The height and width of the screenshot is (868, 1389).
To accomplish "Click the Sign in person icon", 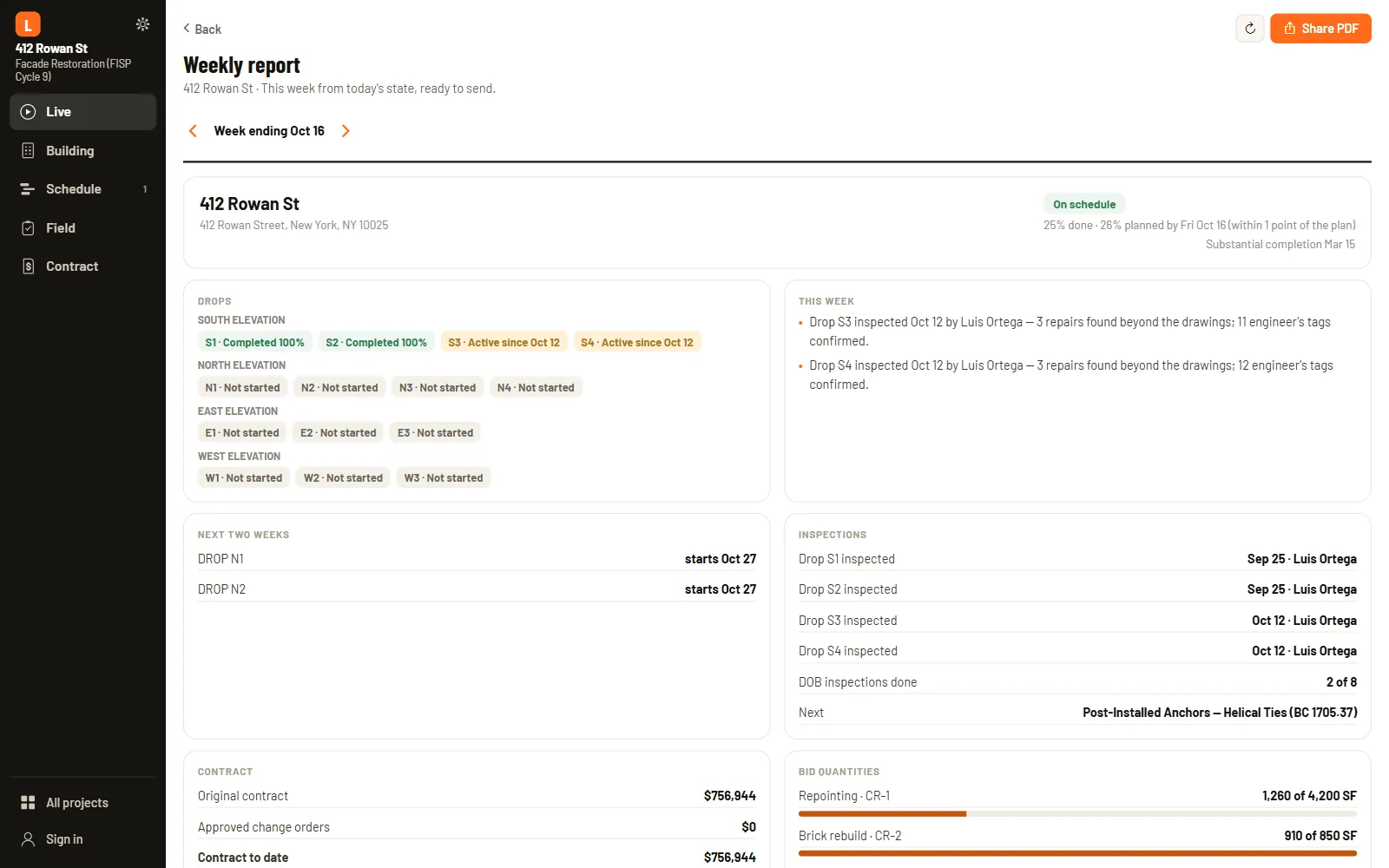I will tap(28, 839).
